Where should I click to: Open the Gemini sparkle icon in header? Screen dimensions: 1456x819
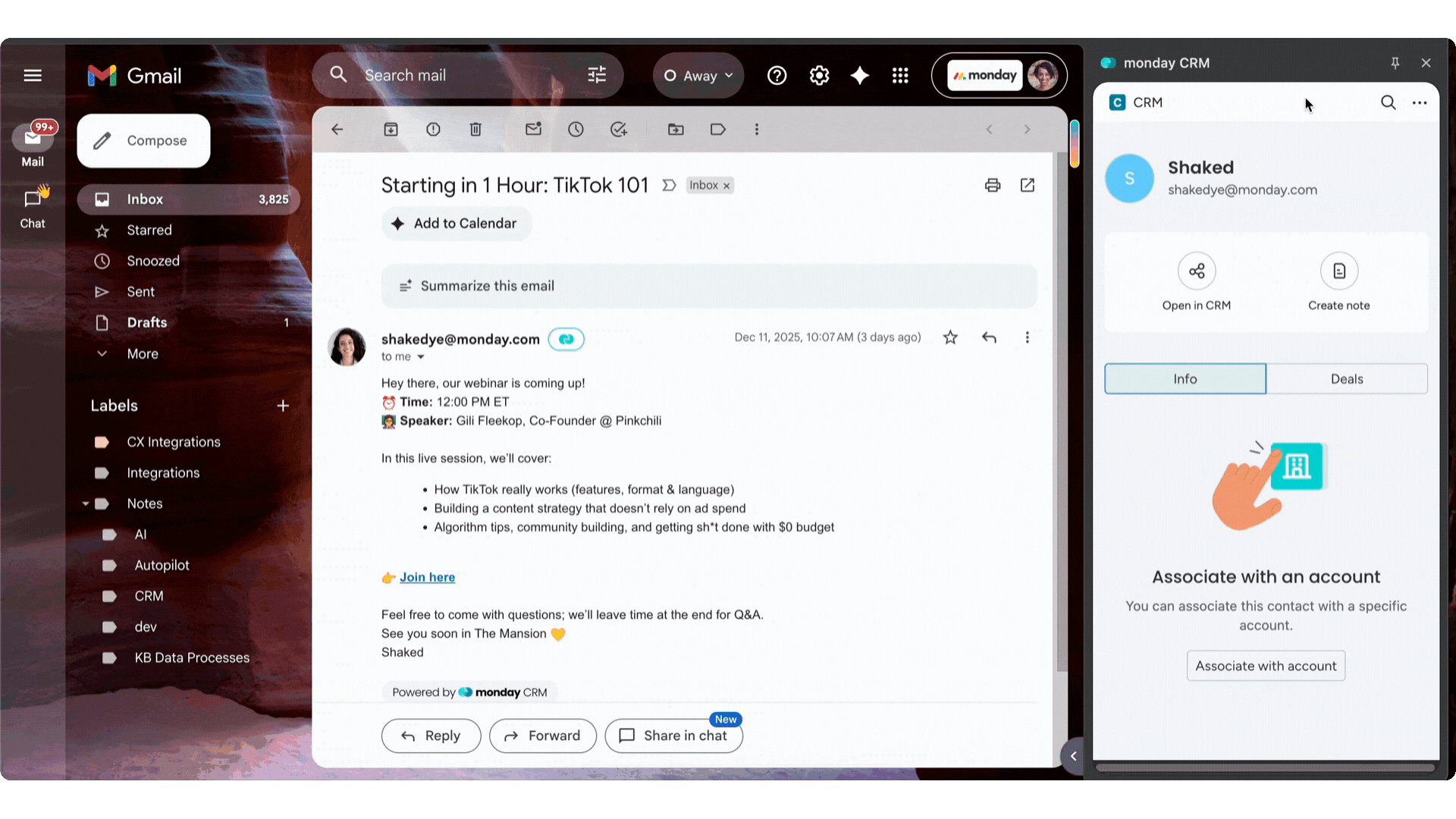860,75
